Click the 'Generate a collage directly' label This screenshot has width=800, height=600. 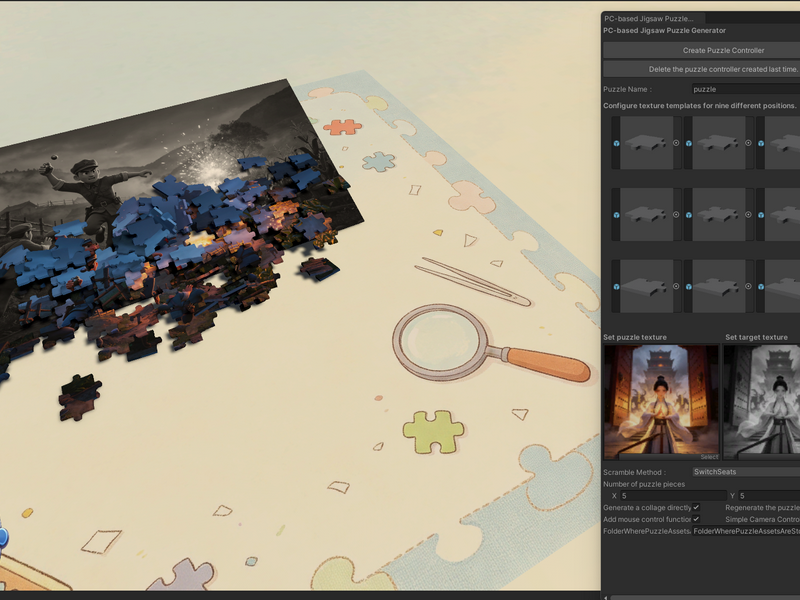click(647, 508)
